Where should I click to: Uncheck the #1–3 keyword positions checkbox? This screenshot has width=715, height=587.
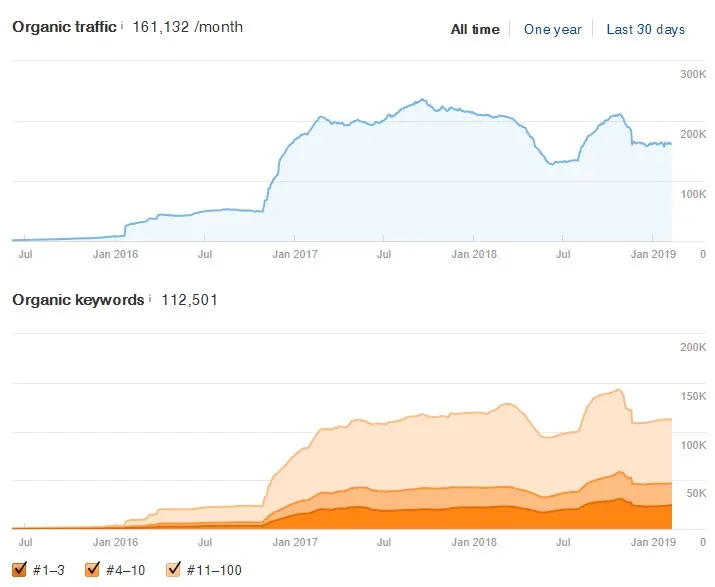click(19, 569)
